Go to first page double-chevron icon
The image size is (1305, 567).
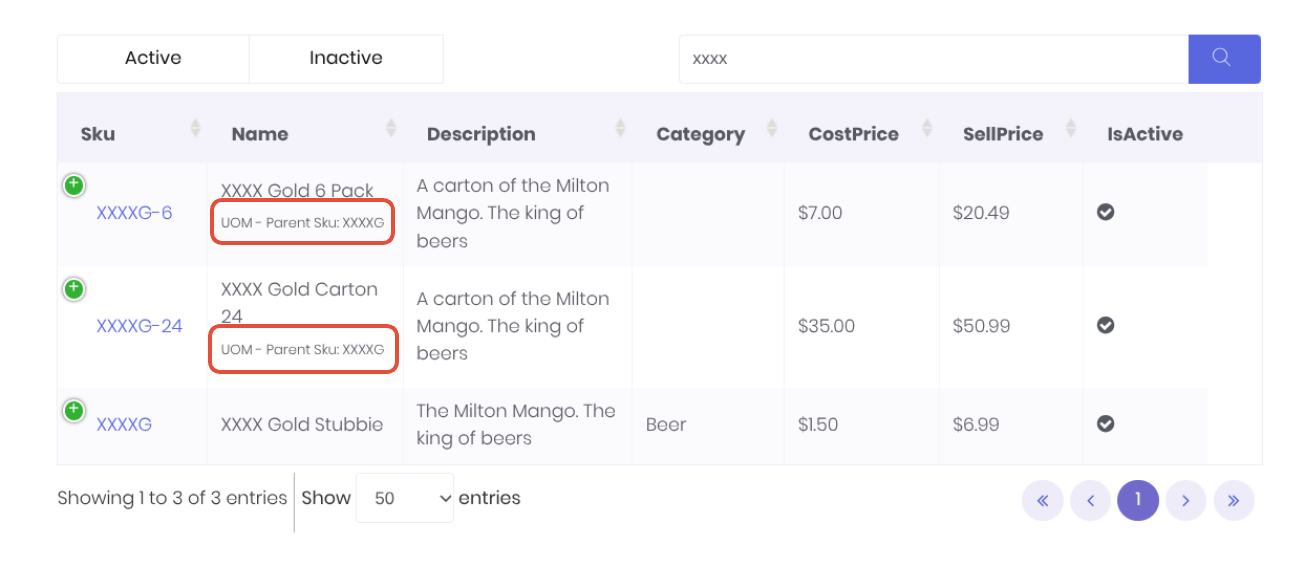(1042, 501)
